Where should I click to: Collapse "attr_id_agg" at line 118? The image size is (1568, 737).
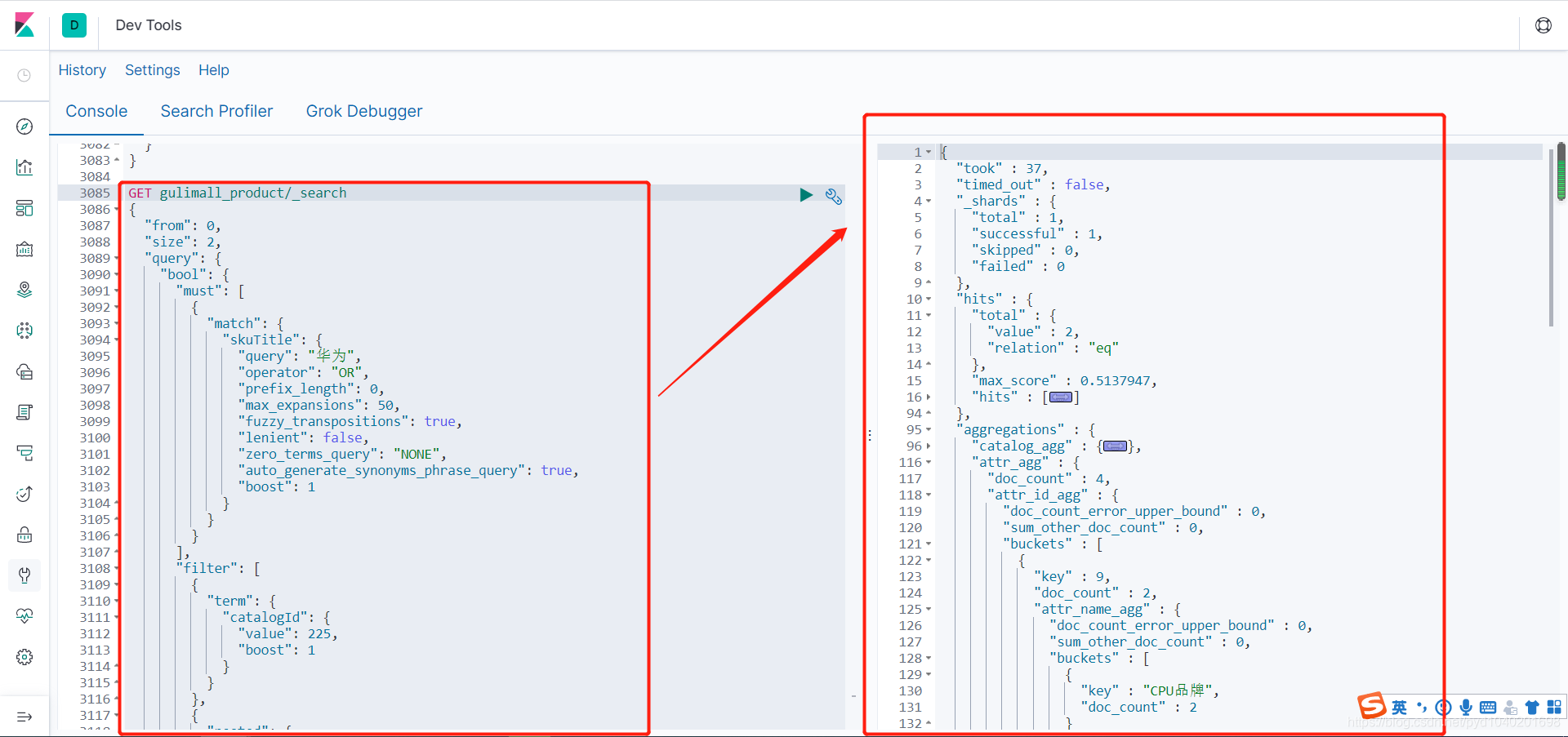[x=929, y=495]
